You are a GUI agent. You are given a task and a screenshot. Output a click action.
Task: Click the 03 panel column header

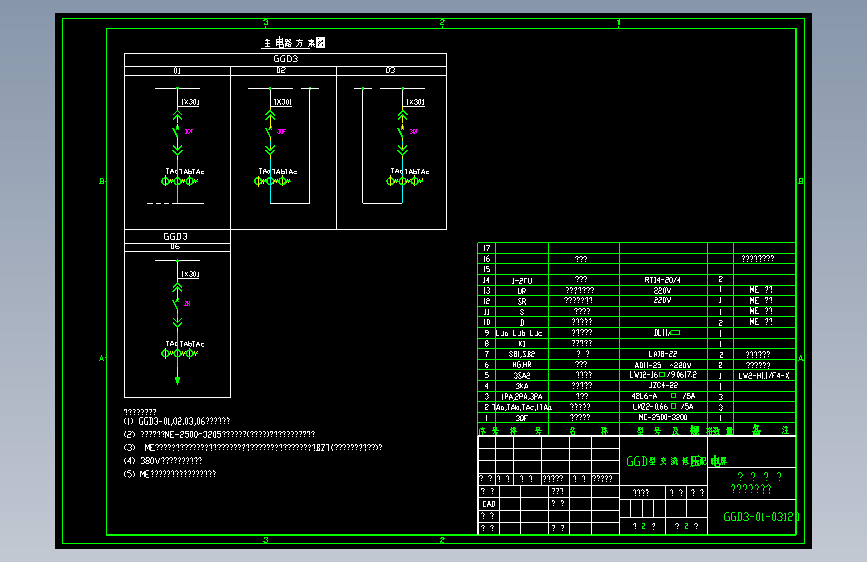(390, 70)
